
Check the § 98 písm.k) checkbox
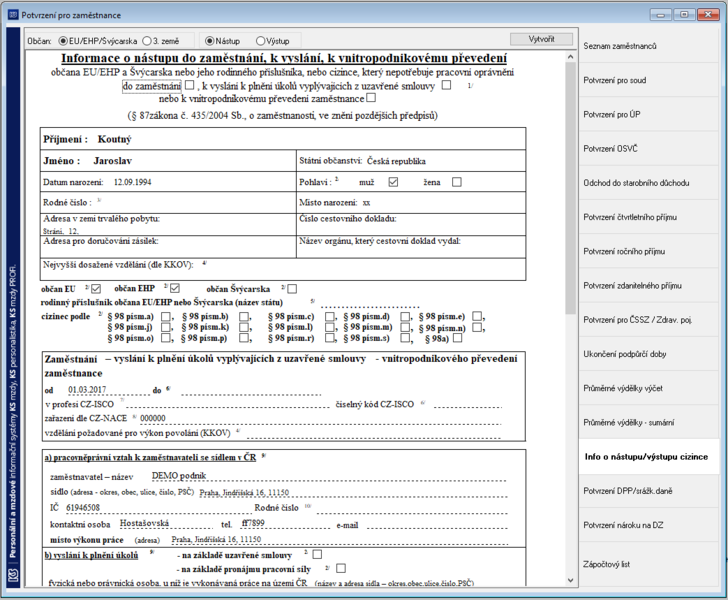click(x=244, y=327)
